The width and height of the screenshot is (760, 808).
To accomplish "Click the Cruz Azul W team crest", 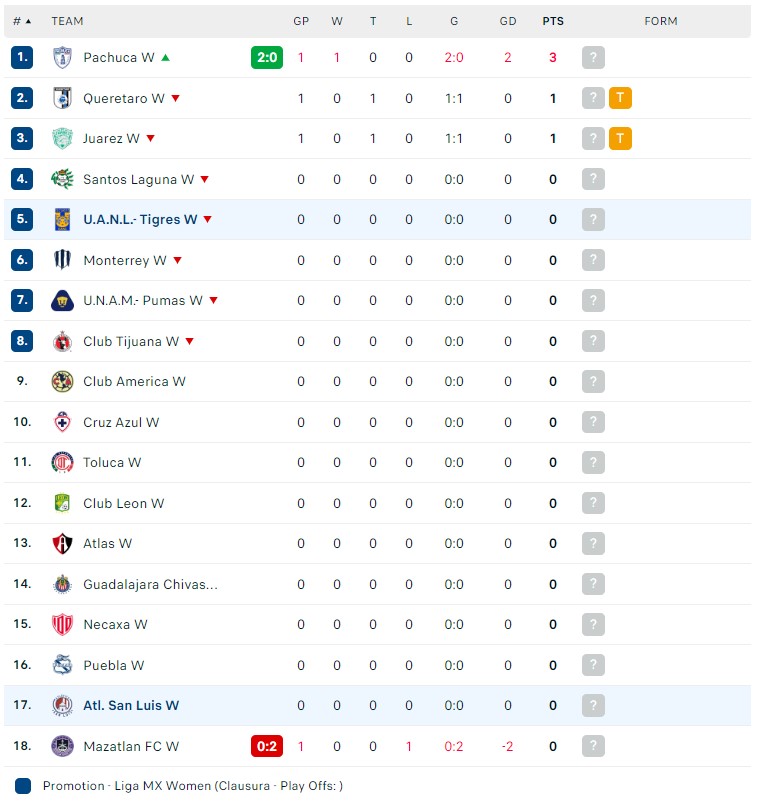I will tap(61, 422).
